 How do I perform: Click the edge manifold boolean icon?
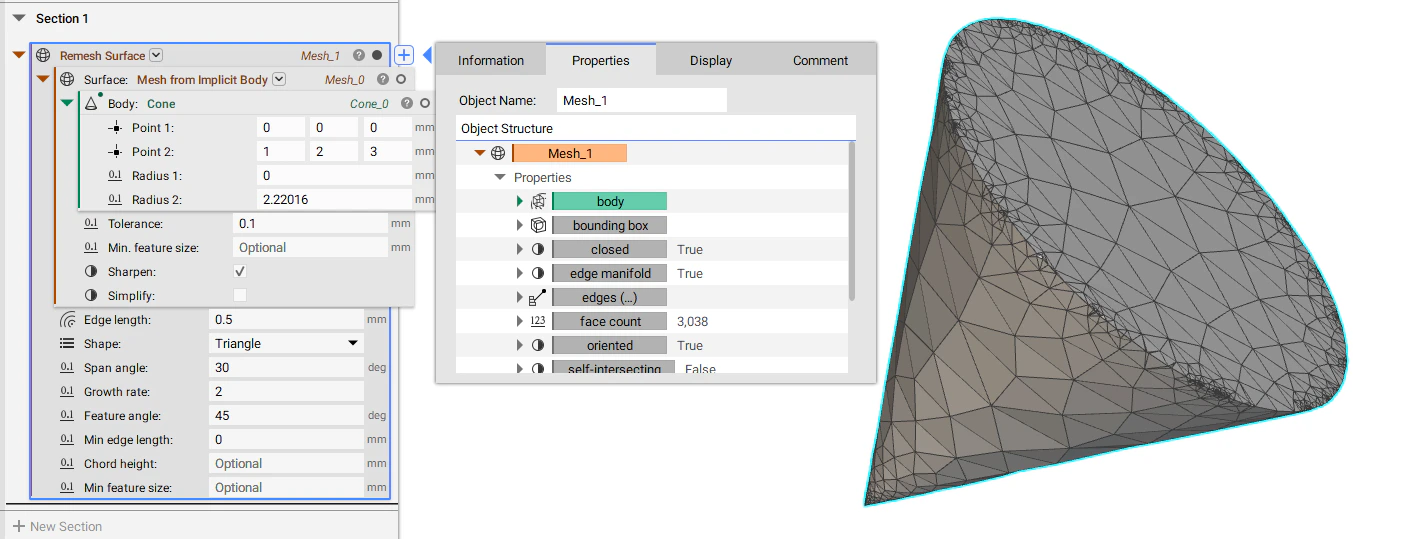point(538,273)
